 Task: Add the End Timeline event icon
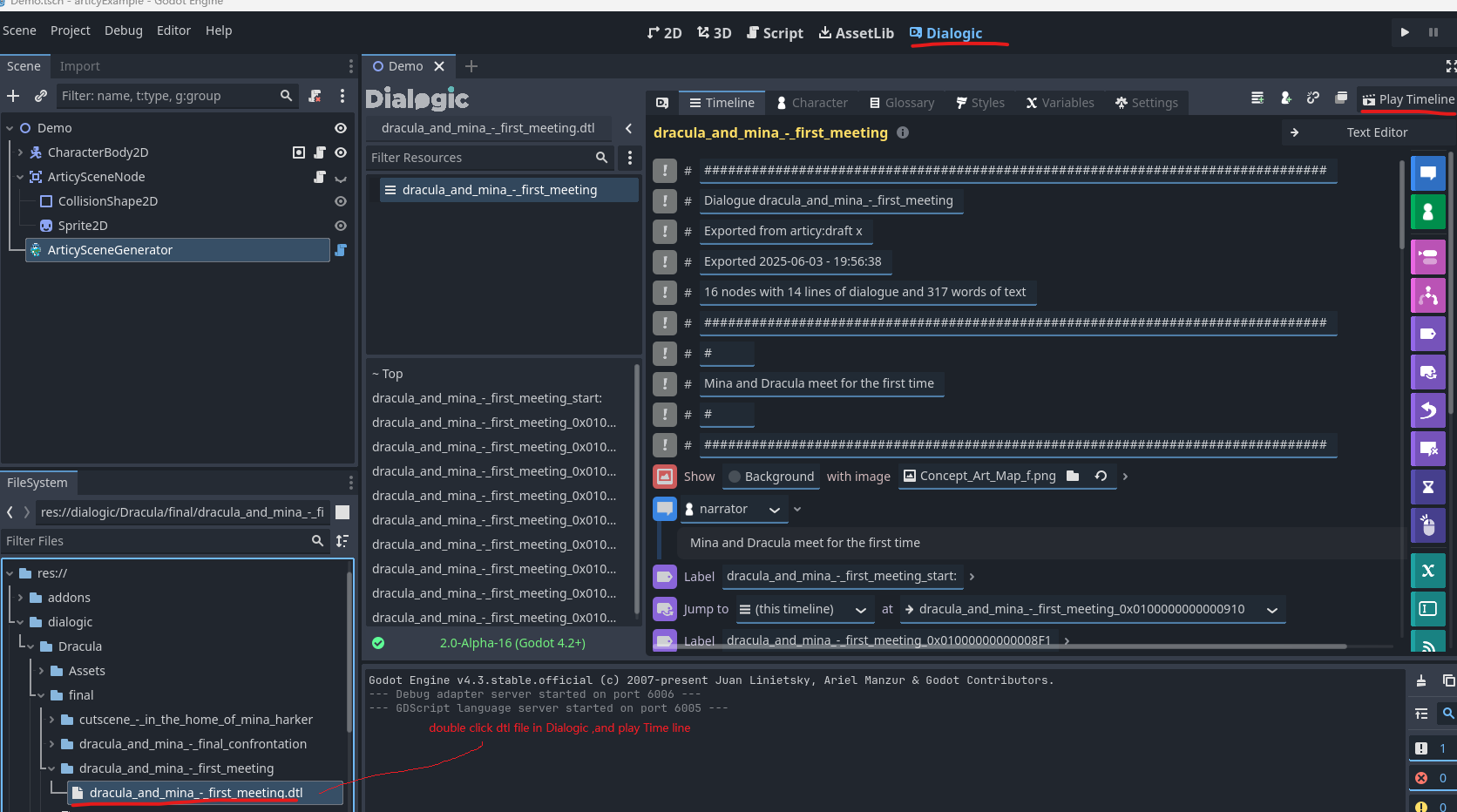tap(1427, 449)
